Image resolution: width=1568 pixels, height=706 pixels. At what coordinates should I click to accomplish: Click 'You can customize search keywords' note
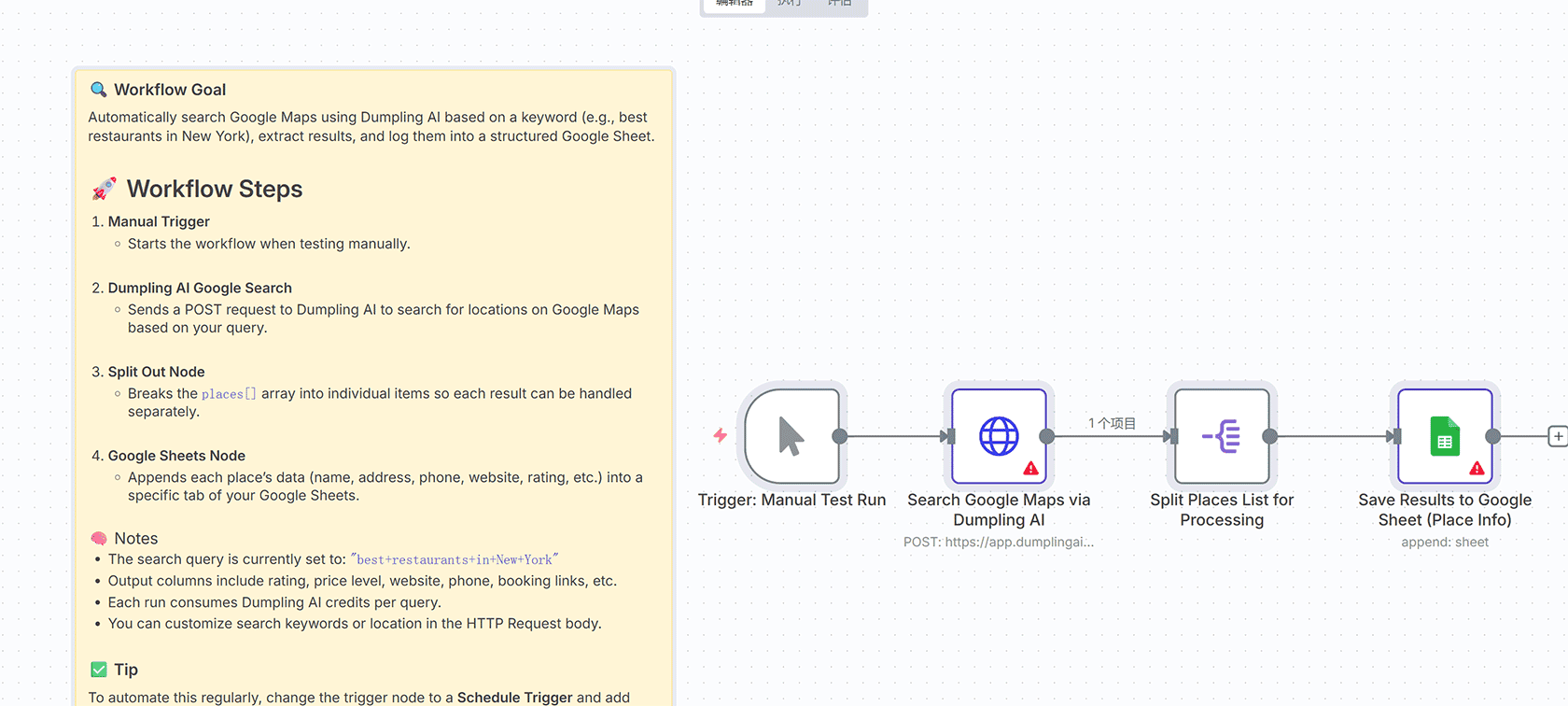(355, 624)
